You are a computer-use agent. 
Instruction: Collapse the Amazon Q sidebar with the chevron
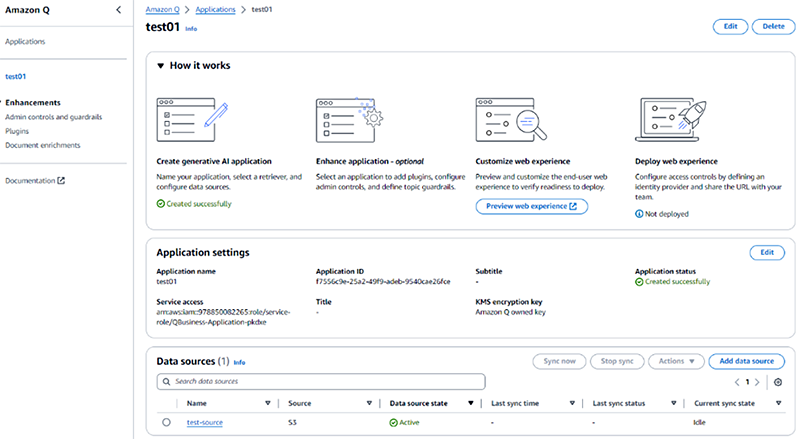[118, 10]
